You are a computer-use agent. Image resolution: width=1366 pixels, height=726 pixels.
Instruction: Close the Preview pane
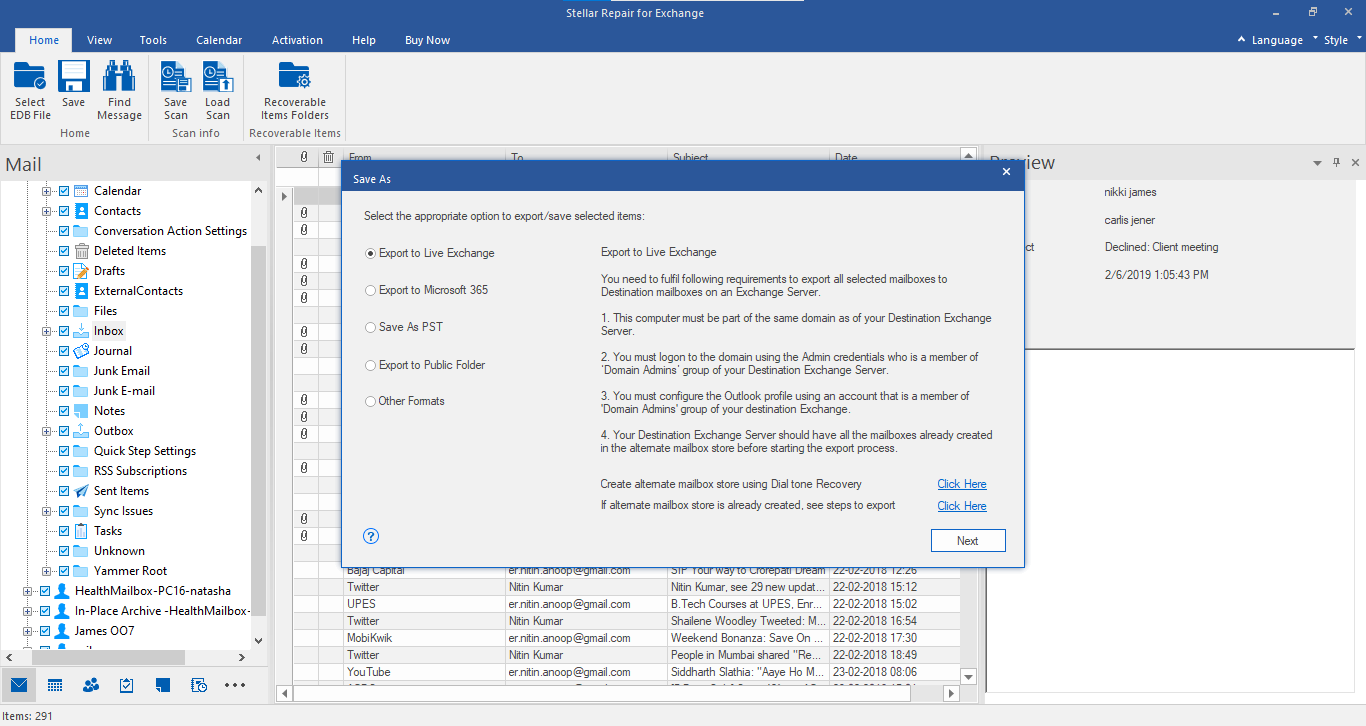pyautogui.click(x=1355, y=162)
